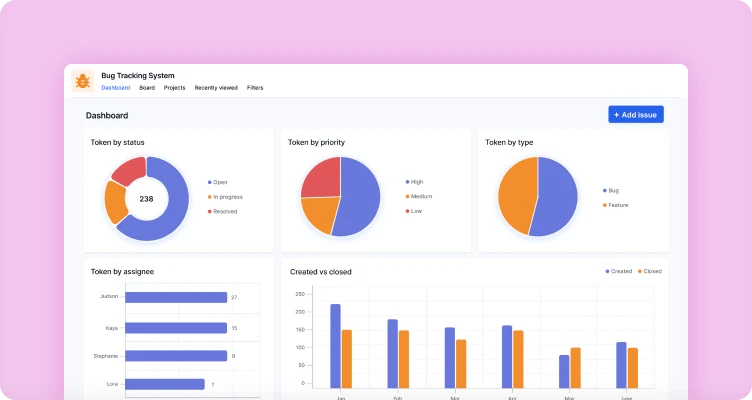
Task: Open the Projects tab
Action: click(174, 88)
